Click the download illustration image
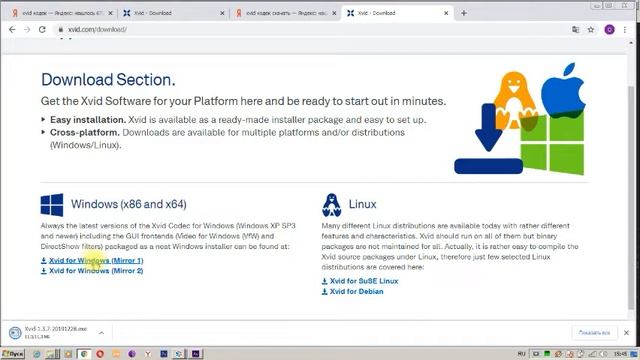 tap(521, 119)
